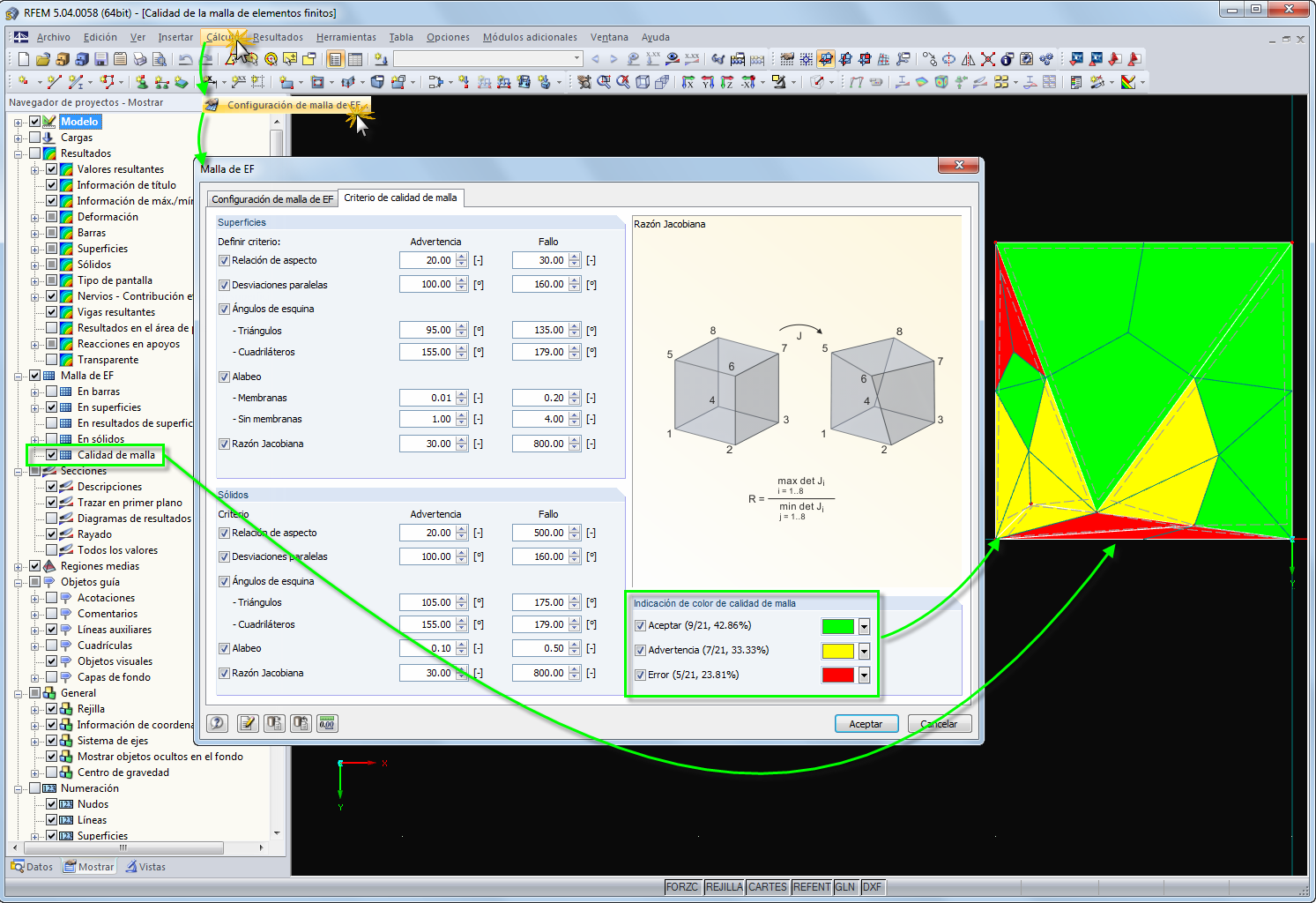Open the Vistas navigator tab
Image resolution: width=1316 pixels, height=903 pixels.
[x=145, y=867]
